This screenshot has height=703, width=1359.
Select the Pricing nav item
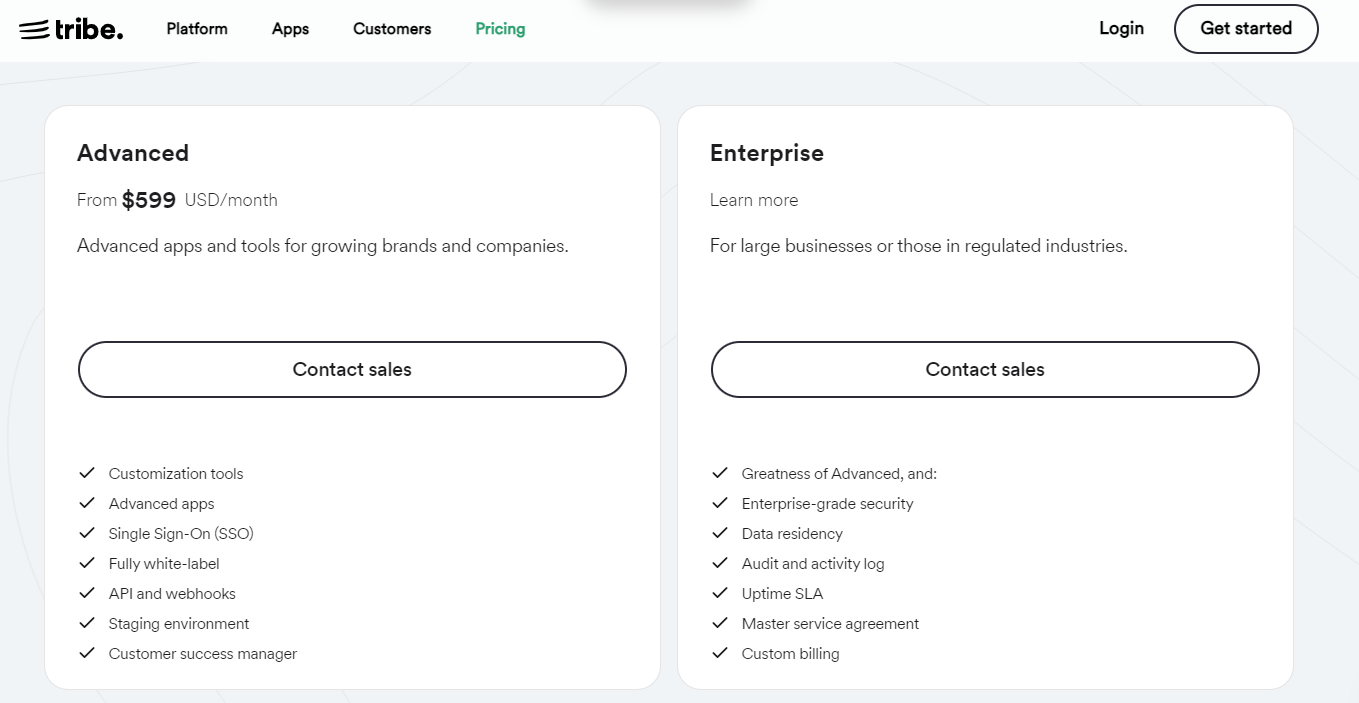pyautogui.click(x=500, y=29)
